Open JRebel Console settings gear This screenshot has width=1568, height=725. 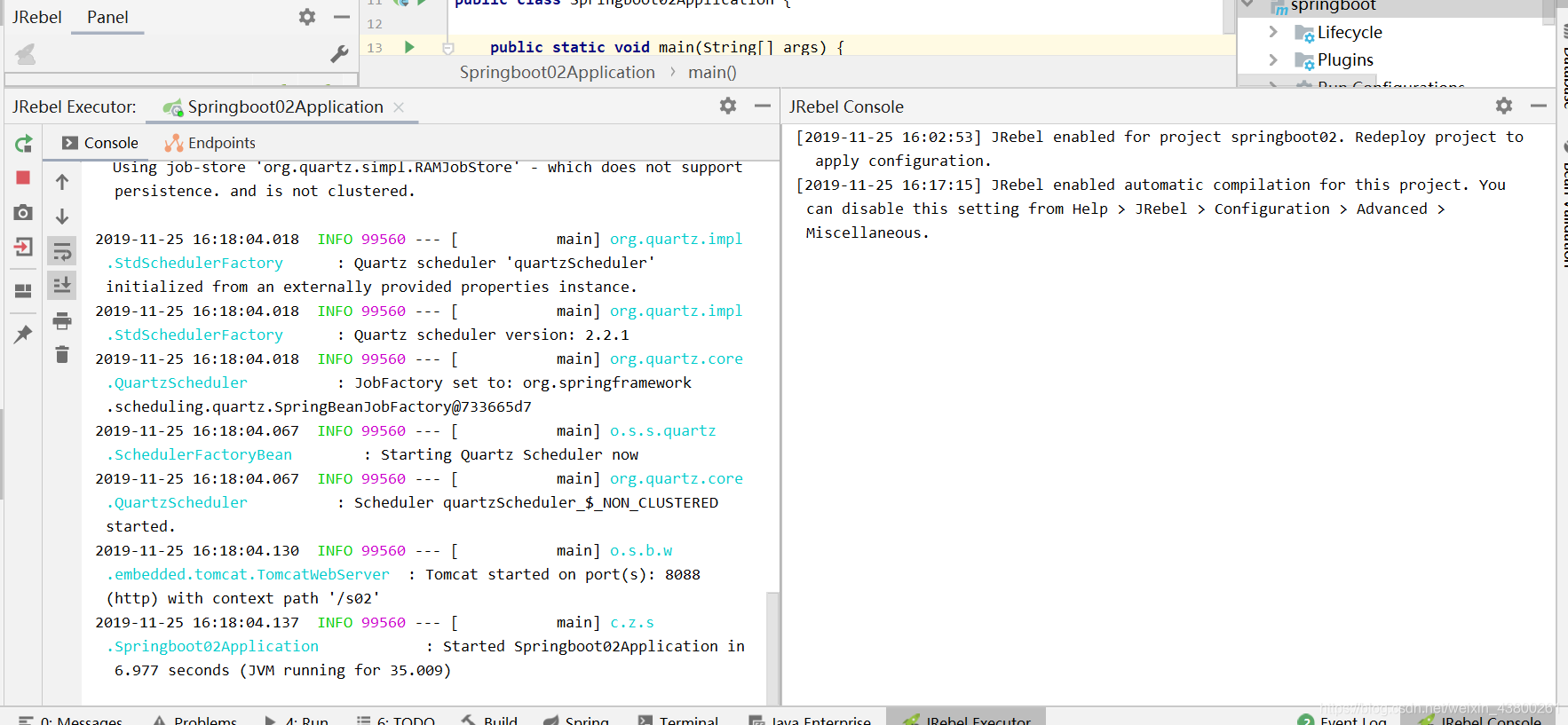[1504, 106]
